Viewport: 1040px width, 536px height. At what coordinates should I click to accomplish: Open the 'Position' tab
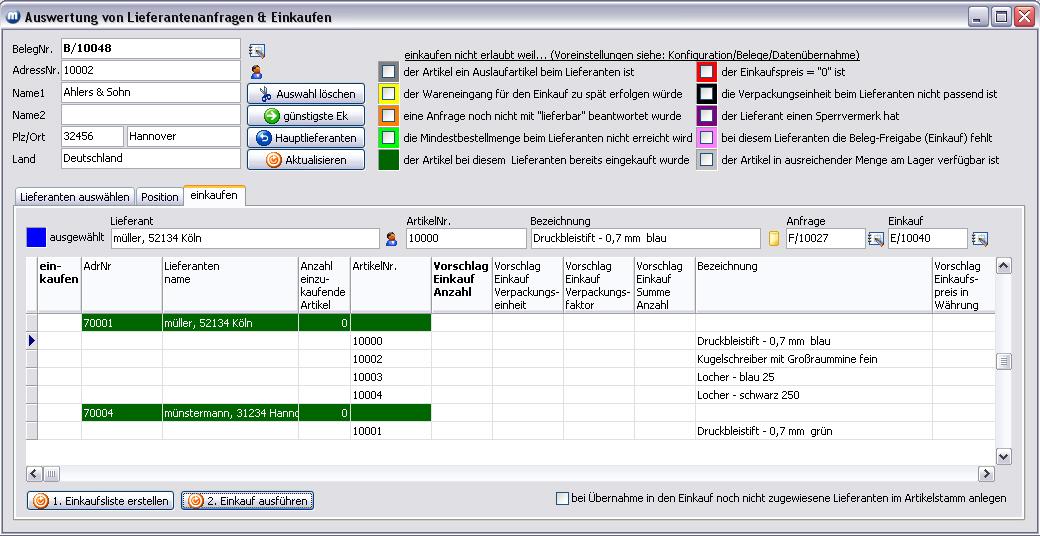(159, 197)
